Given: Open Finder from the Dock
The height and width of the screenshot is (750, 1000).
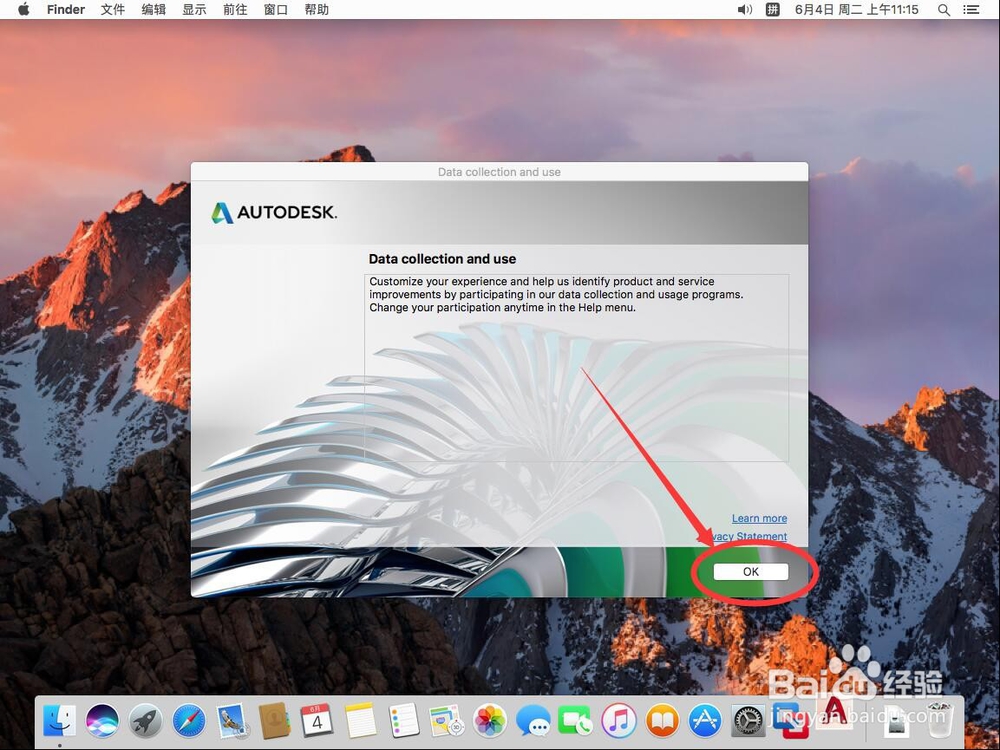Looking at the screenshot, I should click(59, 721).
